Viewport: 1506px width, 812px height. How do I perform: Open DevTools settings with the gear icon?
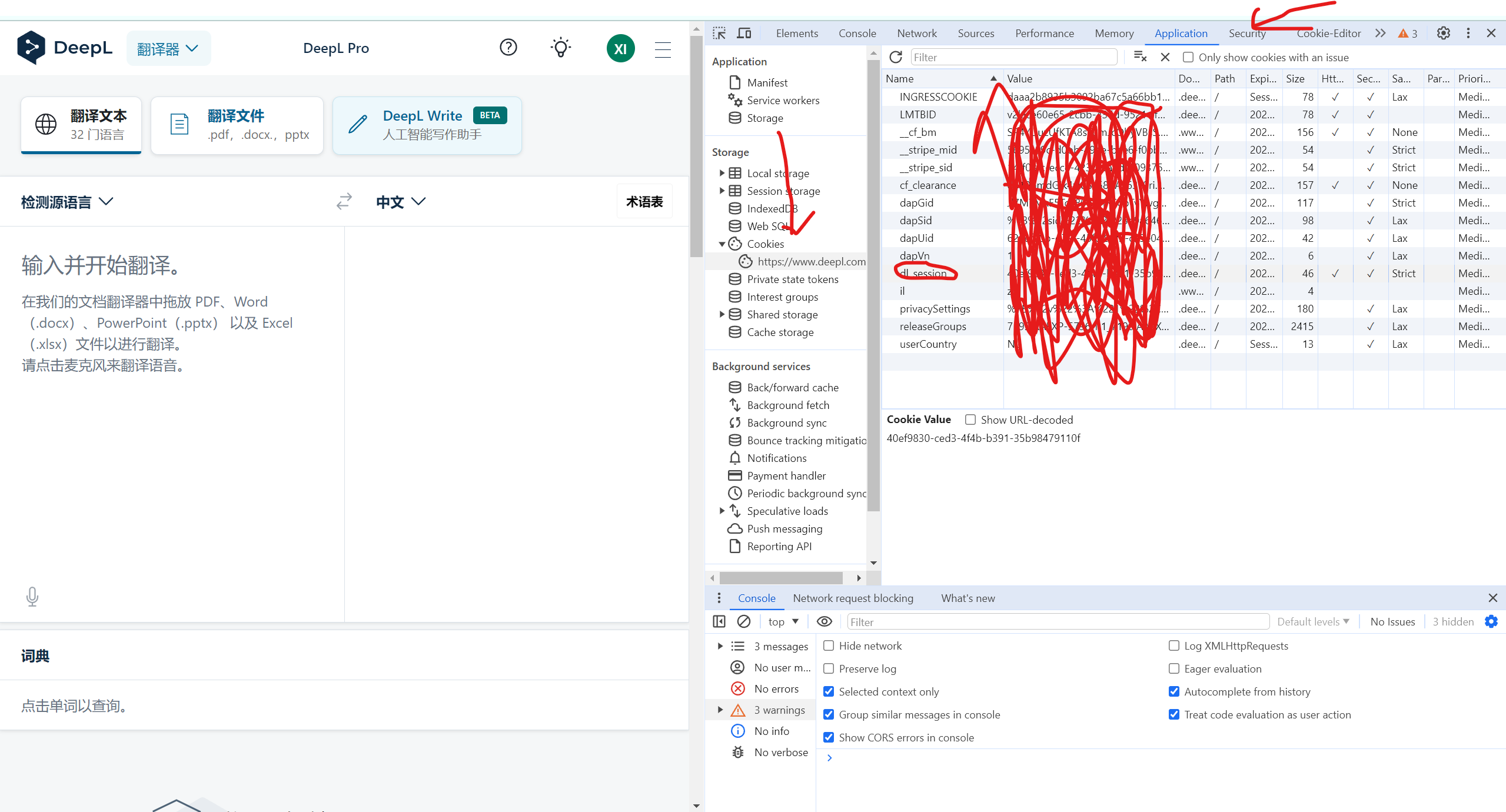(x=1442, y=33)
